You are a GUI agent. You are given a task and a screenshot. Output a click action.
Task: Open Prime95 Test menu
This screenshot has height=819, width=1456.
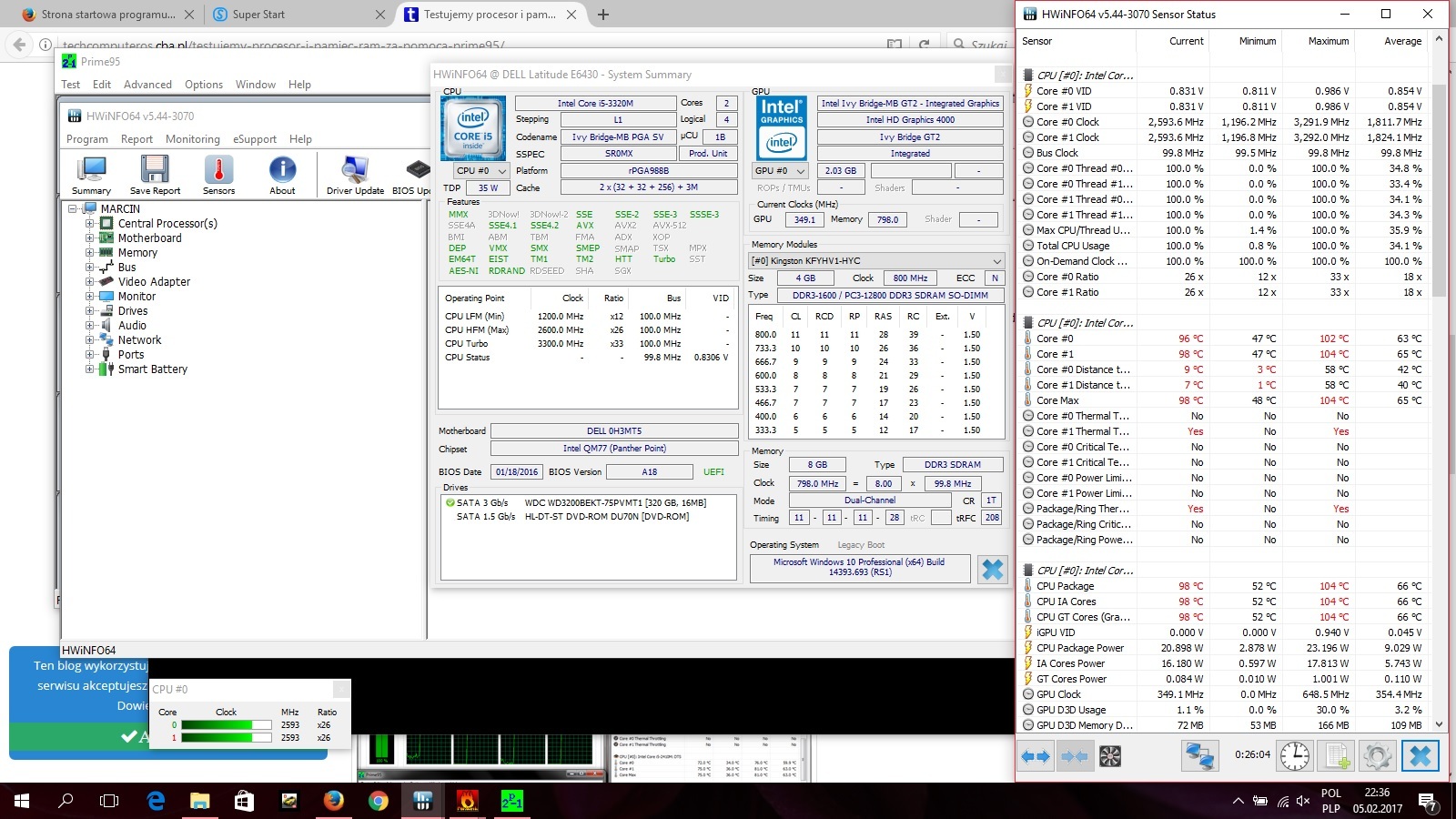(x=70, y=85)
